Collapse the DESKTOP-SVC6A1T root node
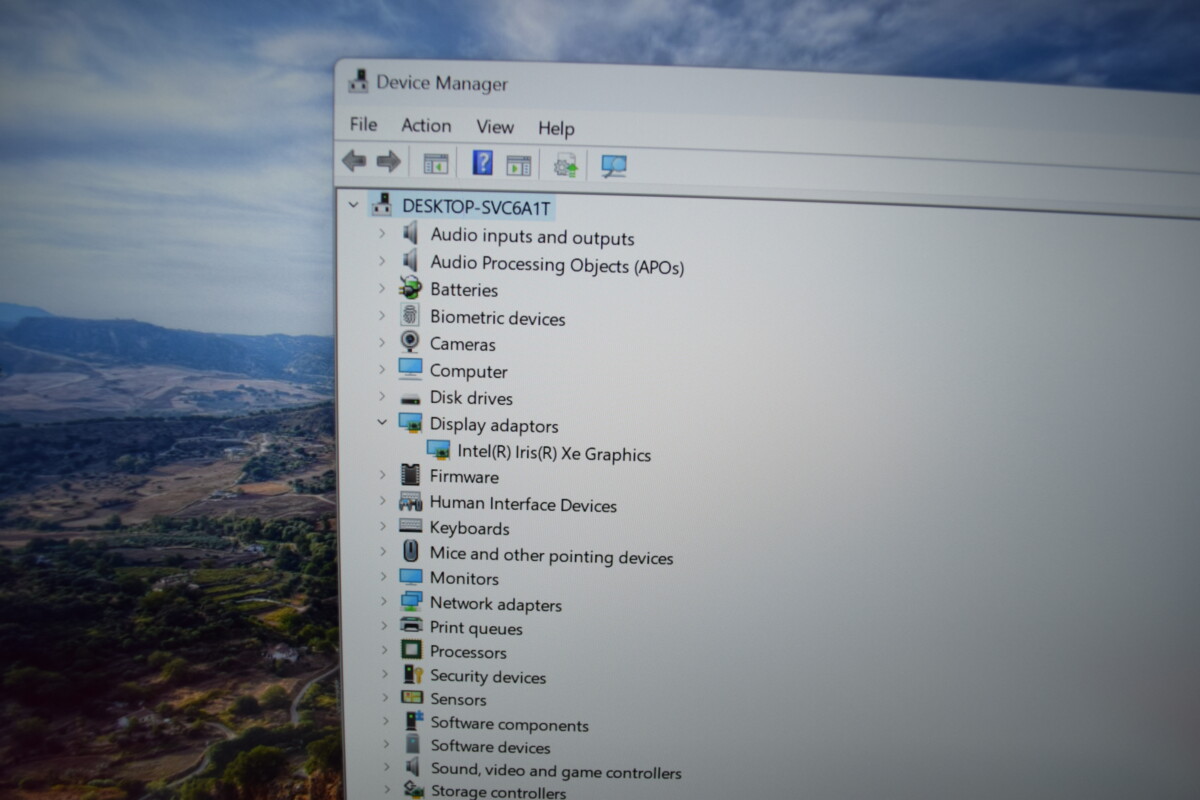 (x=352, y=205)
